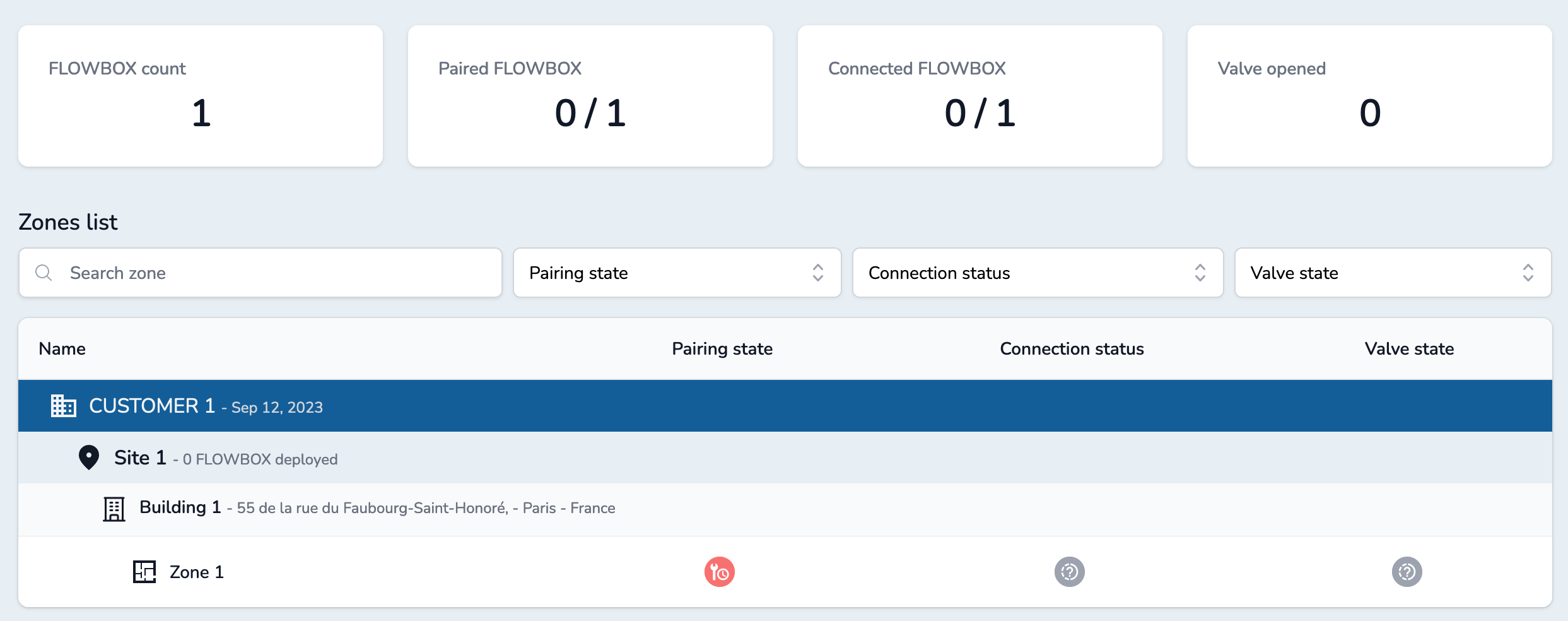The image size is (1568, 621).
Task: Select the Building 1 row
Action: [x=785, y=509]
